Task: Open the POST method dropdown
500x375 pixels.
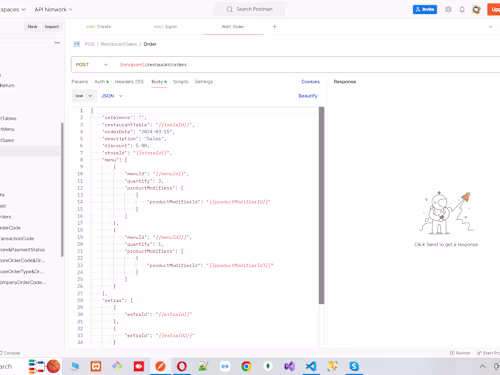Action: click(x=92, y=65)
